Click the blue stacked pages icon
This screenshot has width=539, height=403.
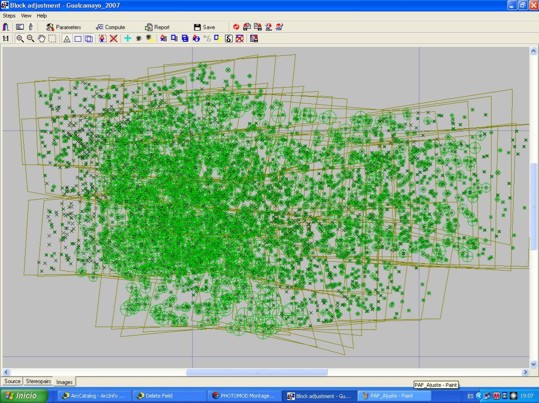pos(174,38)
